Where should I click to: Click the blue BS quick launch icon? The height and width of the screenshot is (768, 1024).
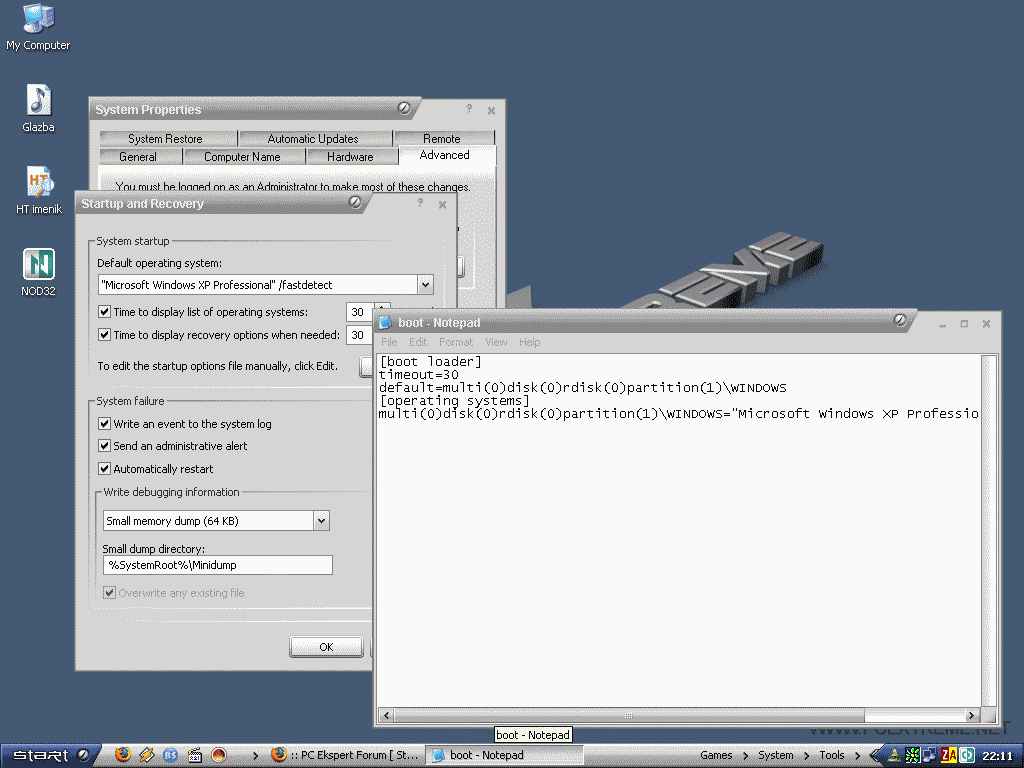170,755
